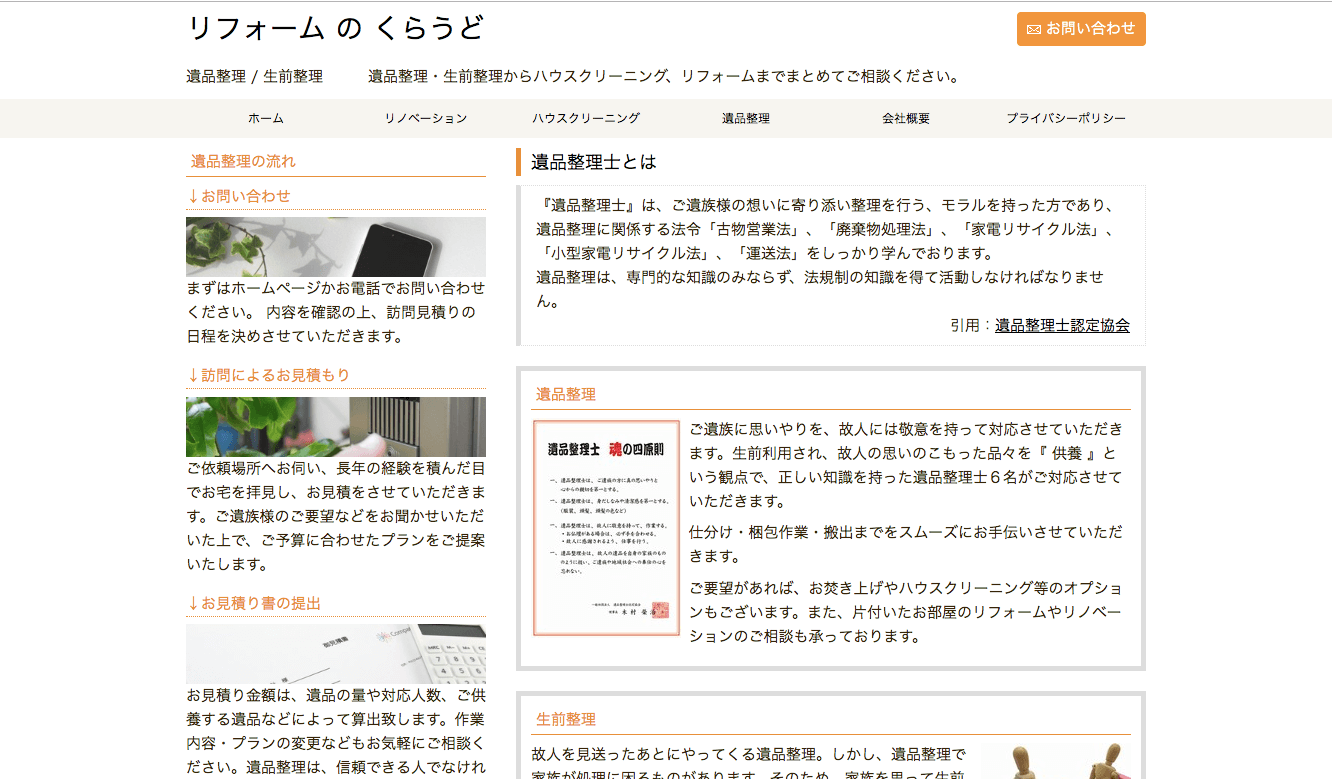This screenshot has width=1332, height=779.
Task: Click the green plant visit-estimate photo
Action: pyautogui.click(x=336, y=427)
